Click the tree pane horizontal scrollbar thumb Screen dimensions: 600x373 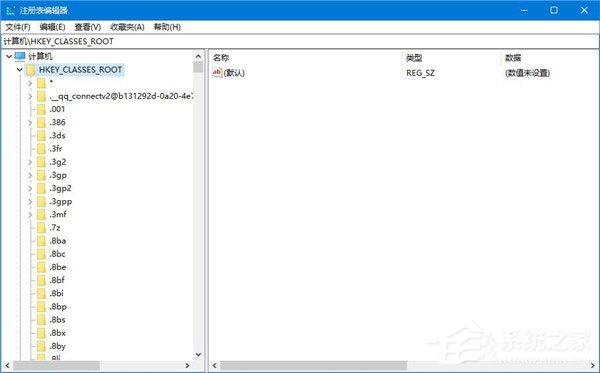56,366
